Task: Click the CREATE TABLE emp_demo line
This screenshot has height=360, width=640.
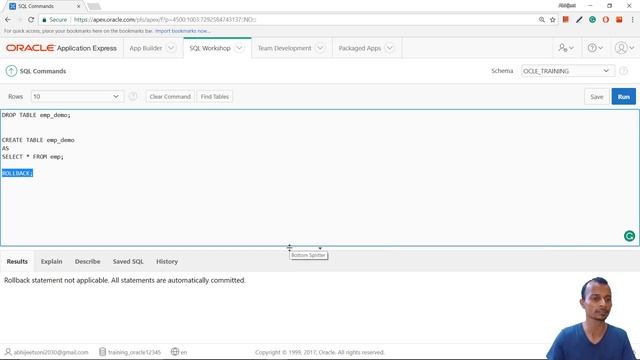Action: [38, 140]
